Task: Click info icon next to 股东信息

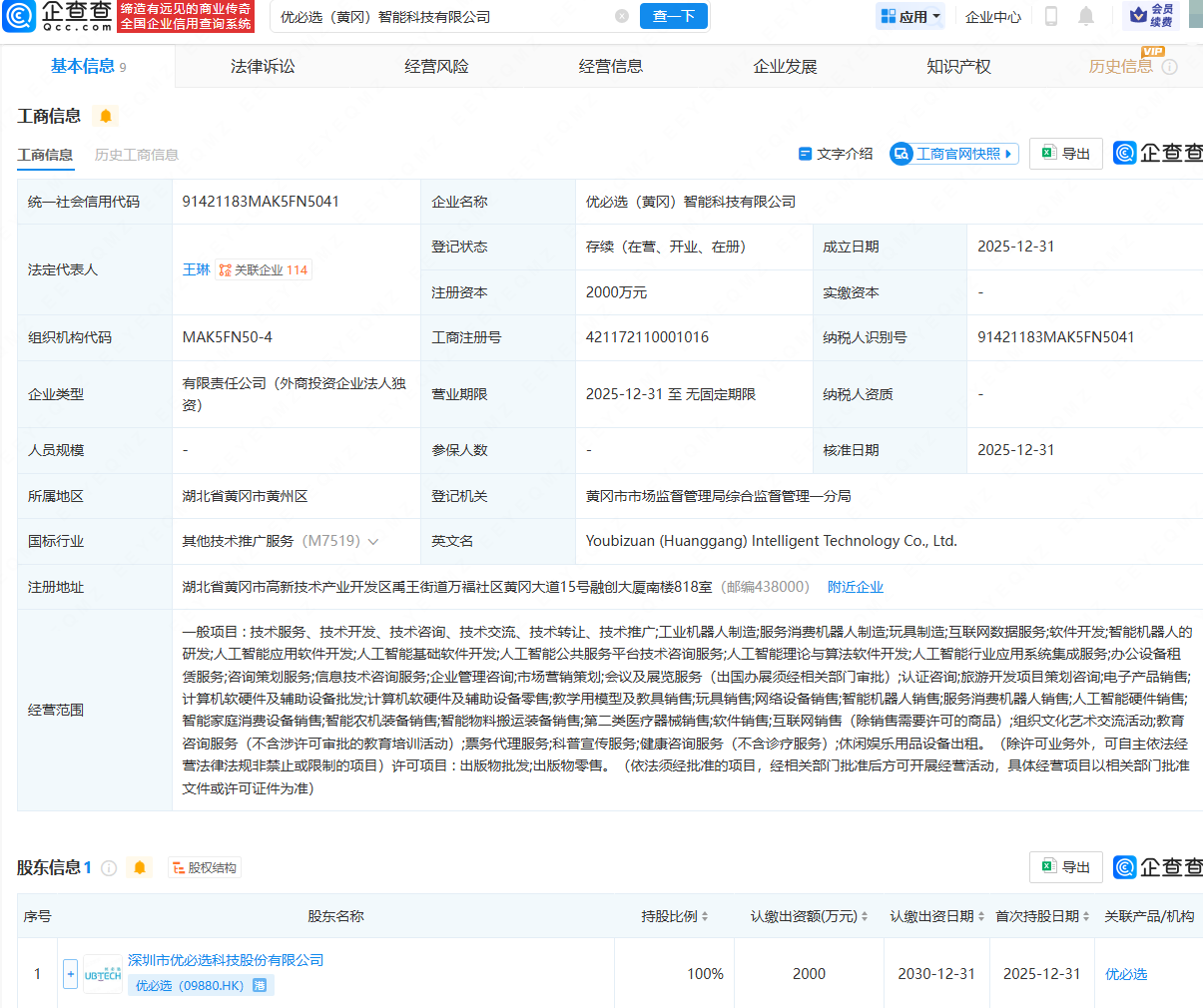Action: pyautogui.click(x=109, y=868)
